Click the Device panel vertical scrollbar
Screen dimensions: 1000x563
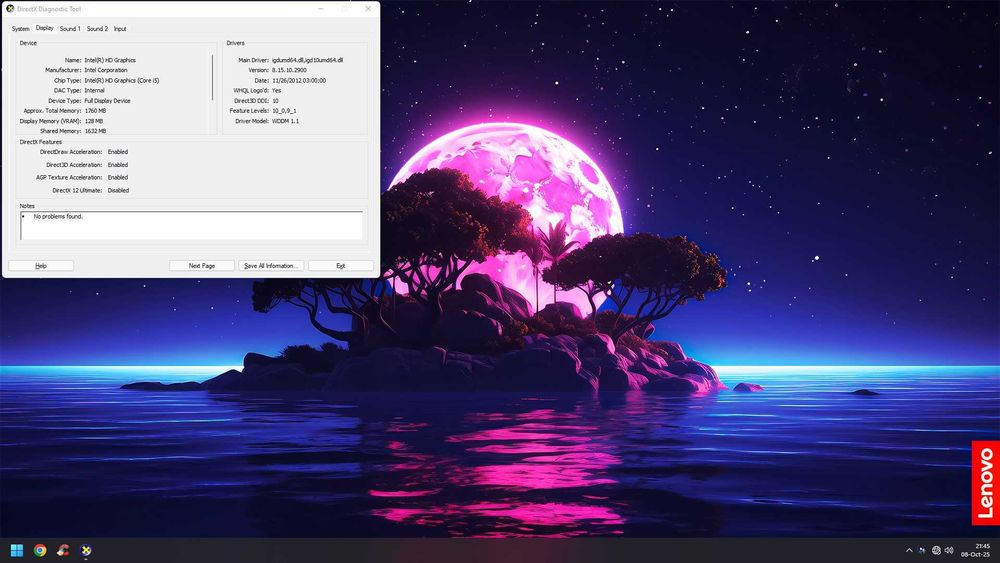(212, 77)
